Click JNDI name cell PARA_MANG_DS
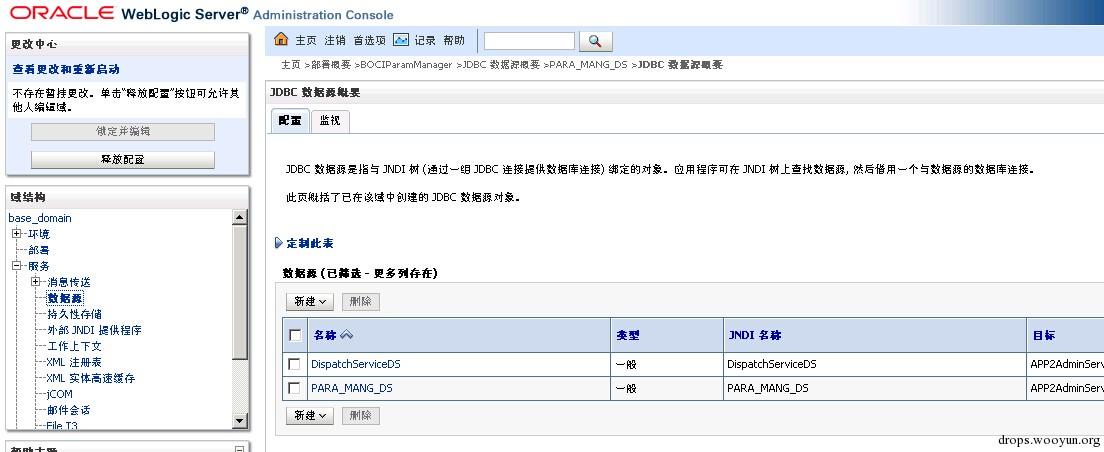1104x452 pixels. tap(767, 388)
